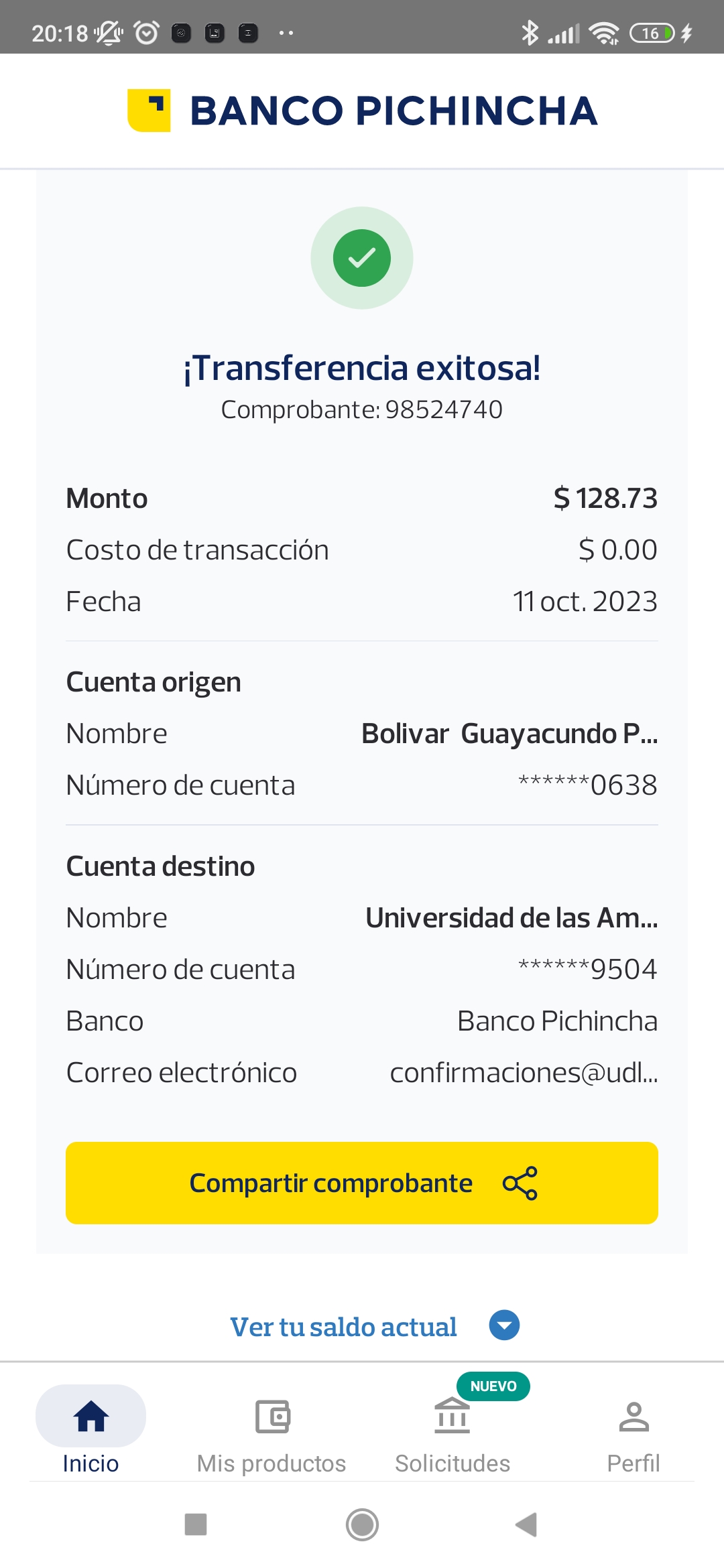Switch to the Mis productos tab label

[271, 1463]
